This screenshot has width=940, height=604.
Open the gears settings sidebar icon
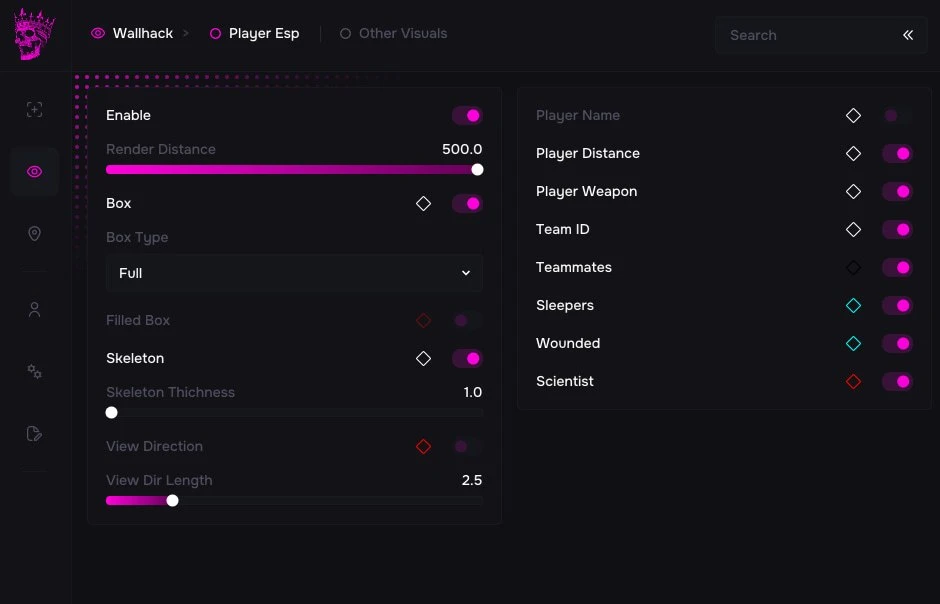coord(34,372)
